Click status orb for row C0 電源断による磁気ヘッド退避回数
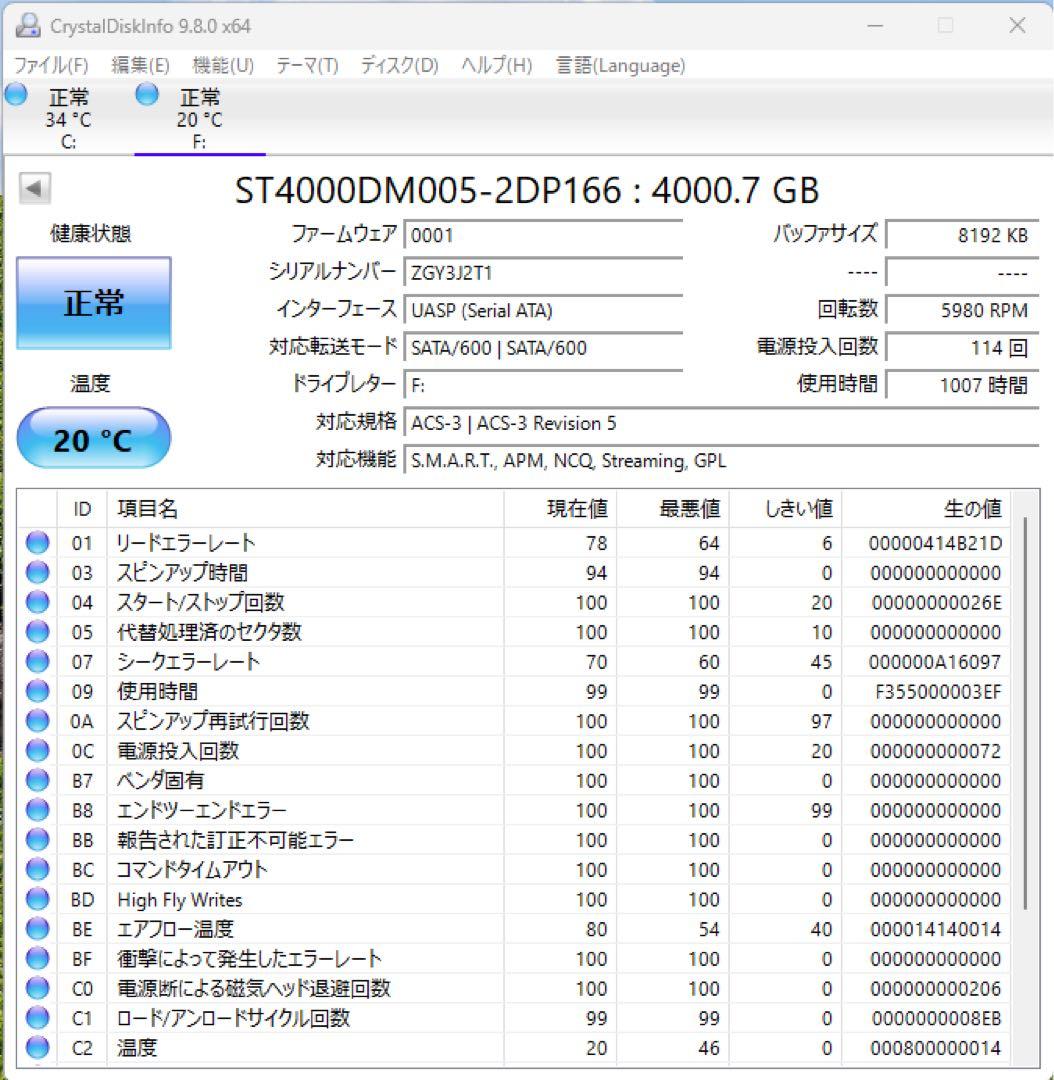Image resolution: width=1054 pixels, height=1080 pixels. [x=38, y=988]
